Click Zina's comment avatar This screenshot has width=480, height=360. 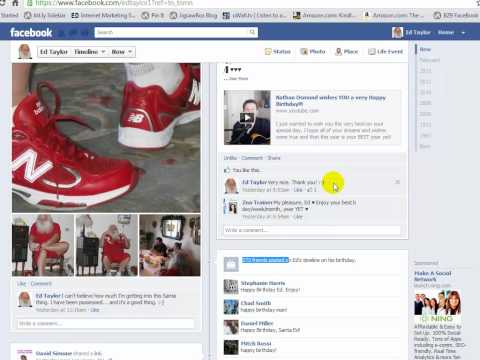coord(232,207)
